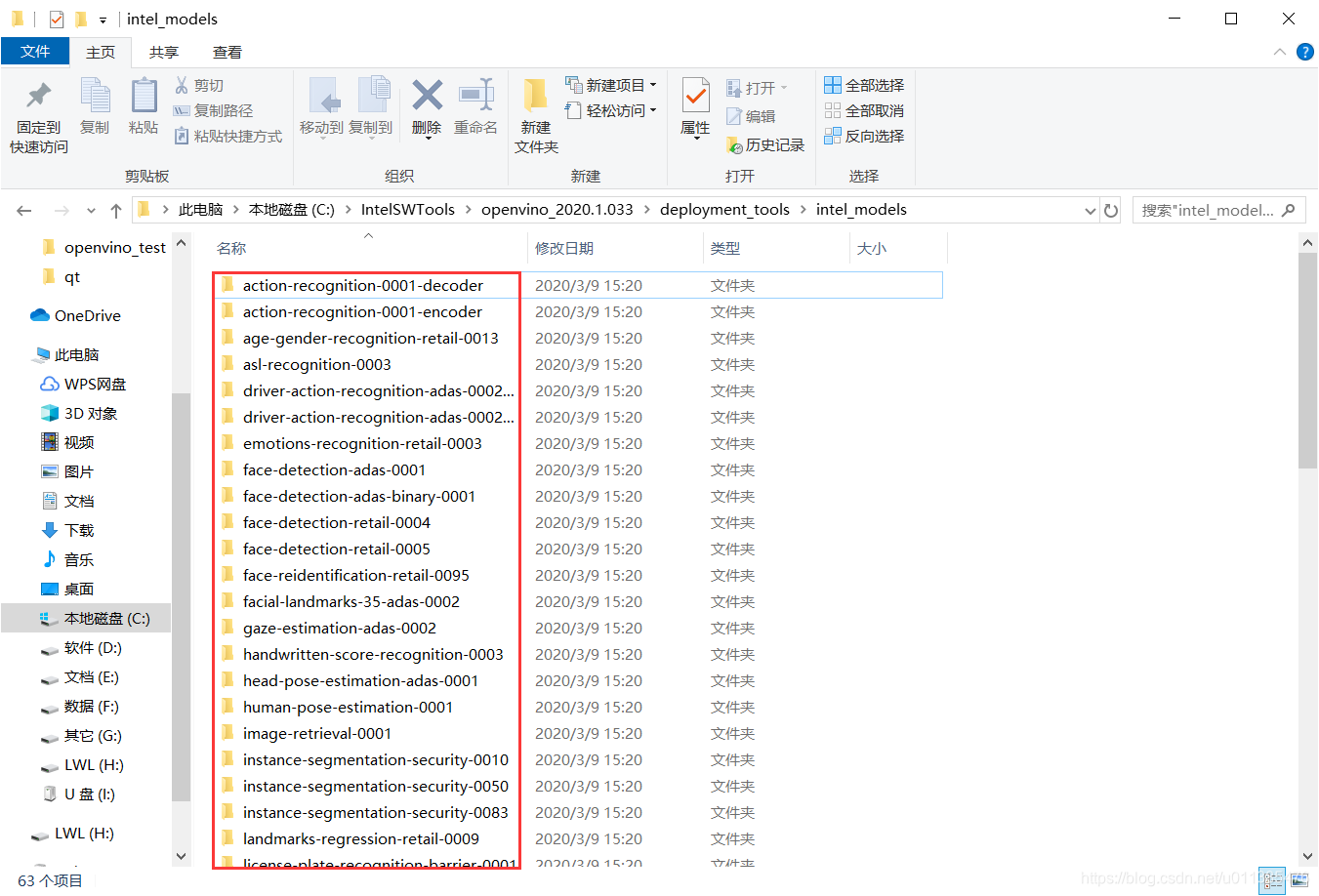Image resolution: width=1319 pixels, height=896 pixels.
Task: Select folder human-pose-estimation-0001
Action: [348, 708]
